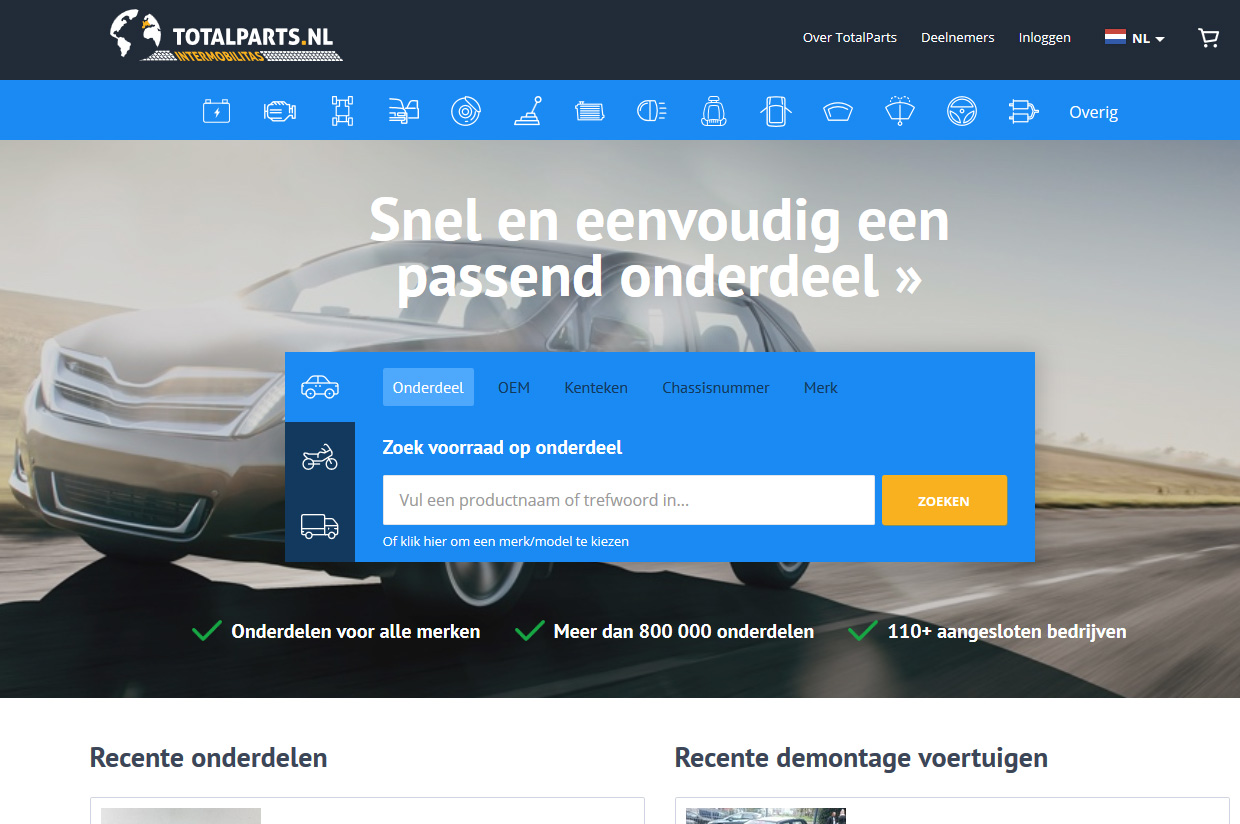Switch to the OEM search tab
This screenshot has height=824, width=1240.
514,387
